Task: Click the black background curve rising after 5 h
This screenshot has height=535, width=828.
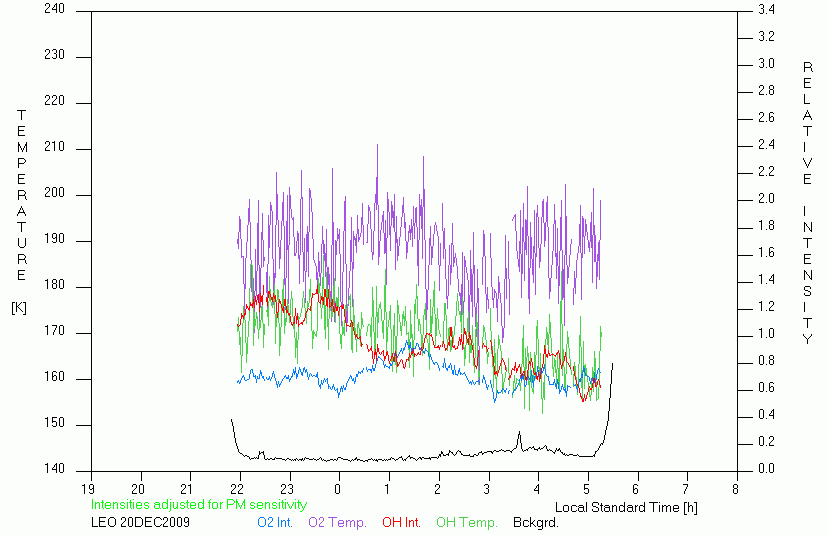Action: pyautogui.click(x=606, y=409)
